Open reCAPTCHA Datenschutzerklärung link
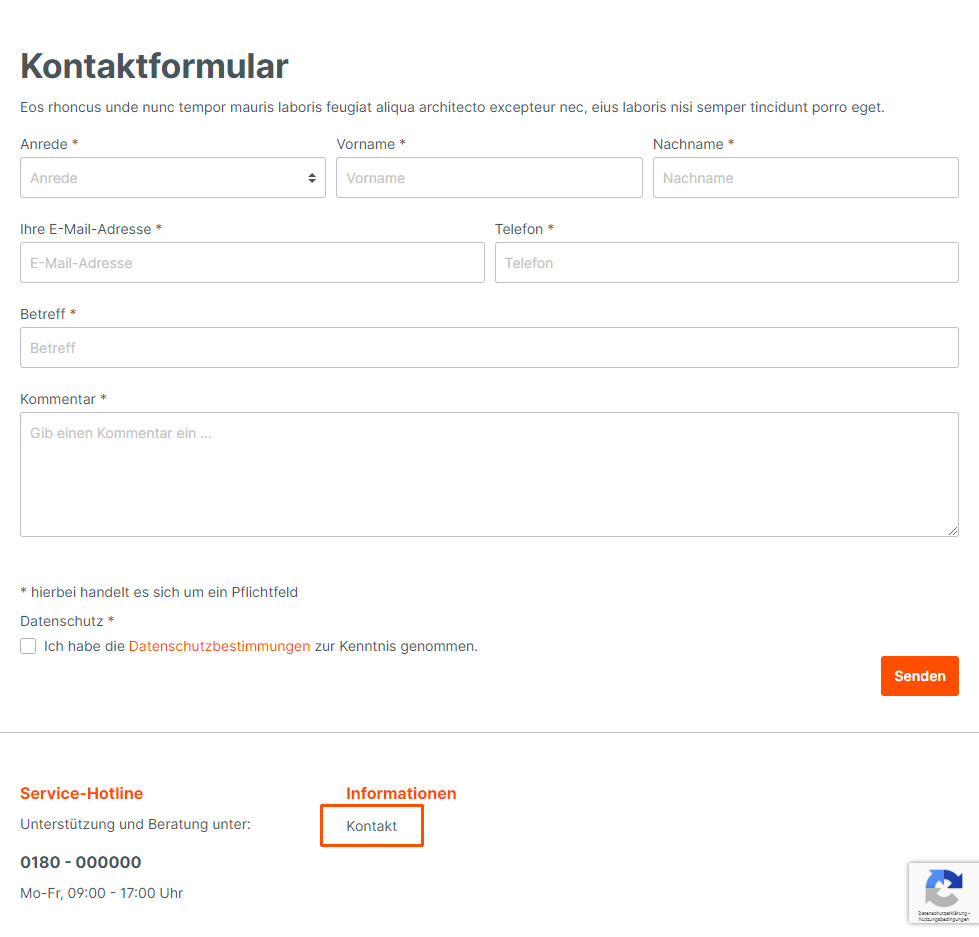 tap(942, 913)
